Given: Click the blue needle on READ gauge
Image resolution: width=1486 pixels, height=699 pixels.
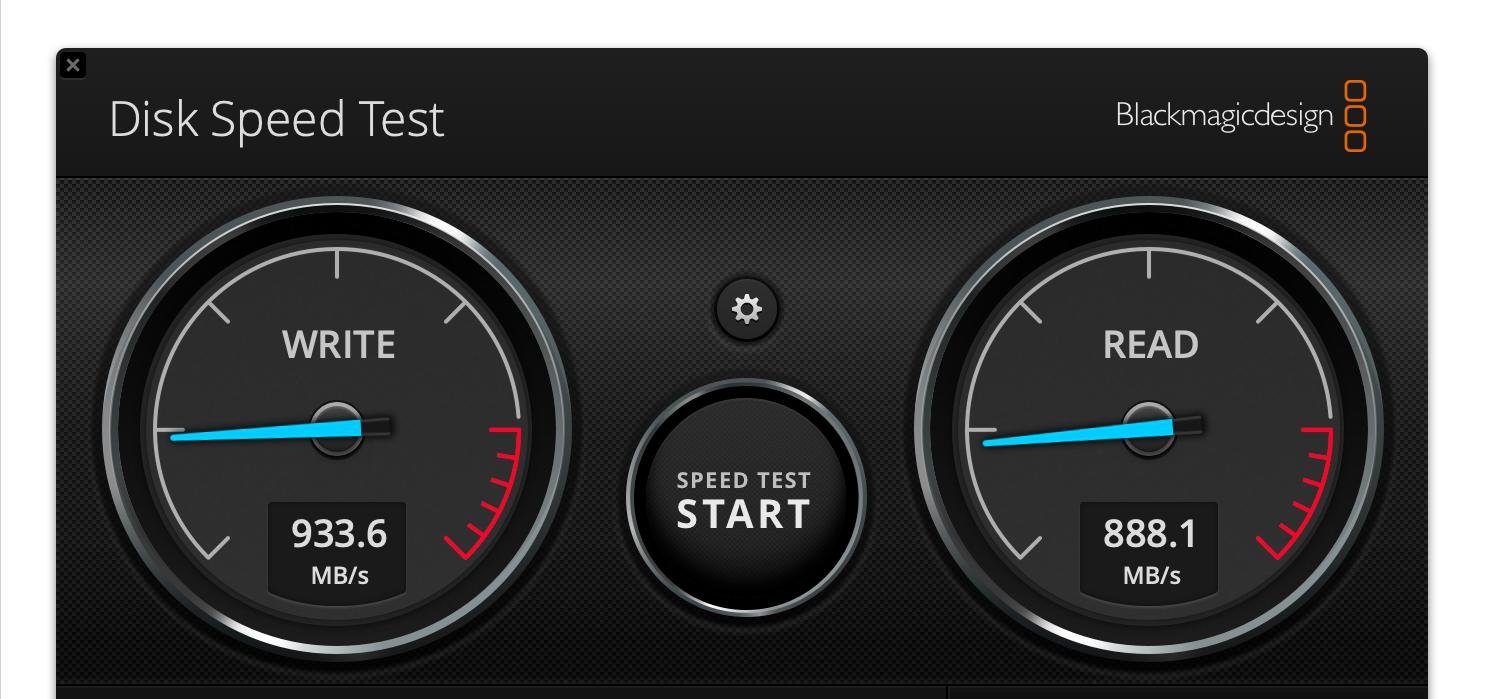Looking at the screenshot, I should pyautogui.click(x=1078, y=431).
